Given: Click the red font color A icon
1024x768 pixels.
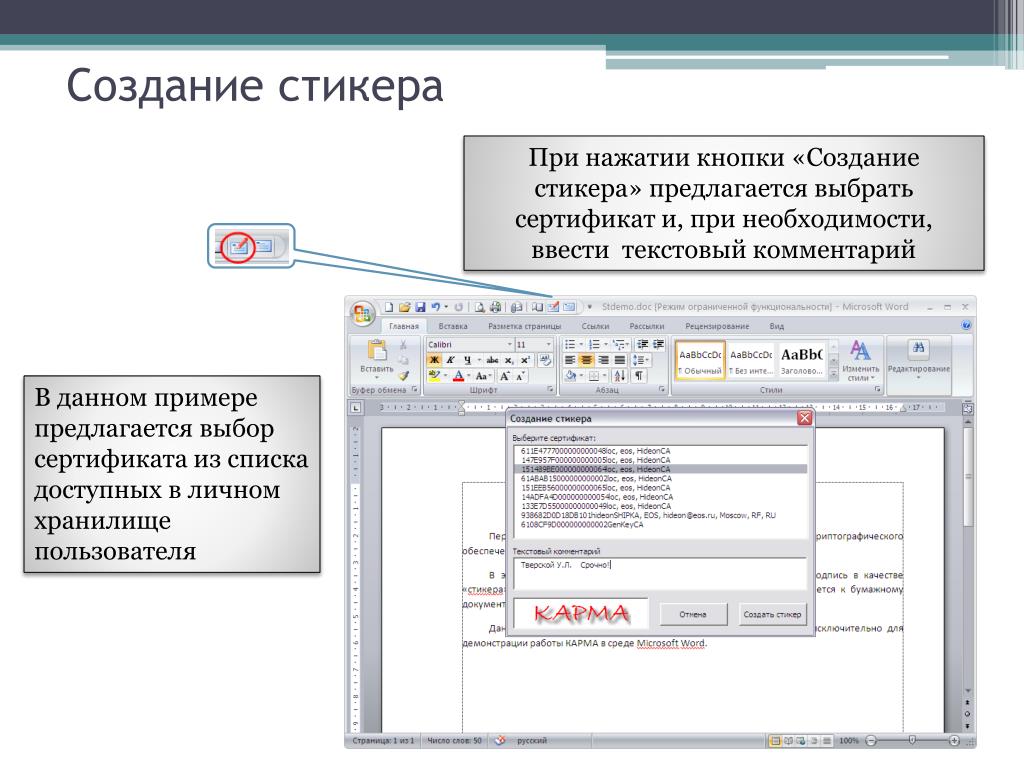Looking at the screenshot, I should (458, 376).
